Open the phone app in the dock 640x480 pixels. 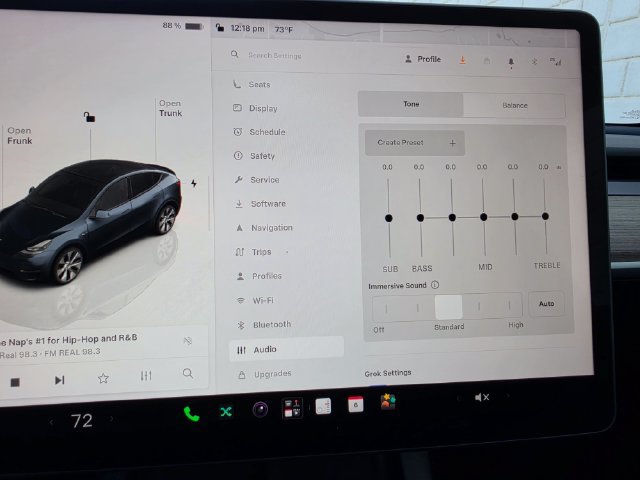pos(191,414)
